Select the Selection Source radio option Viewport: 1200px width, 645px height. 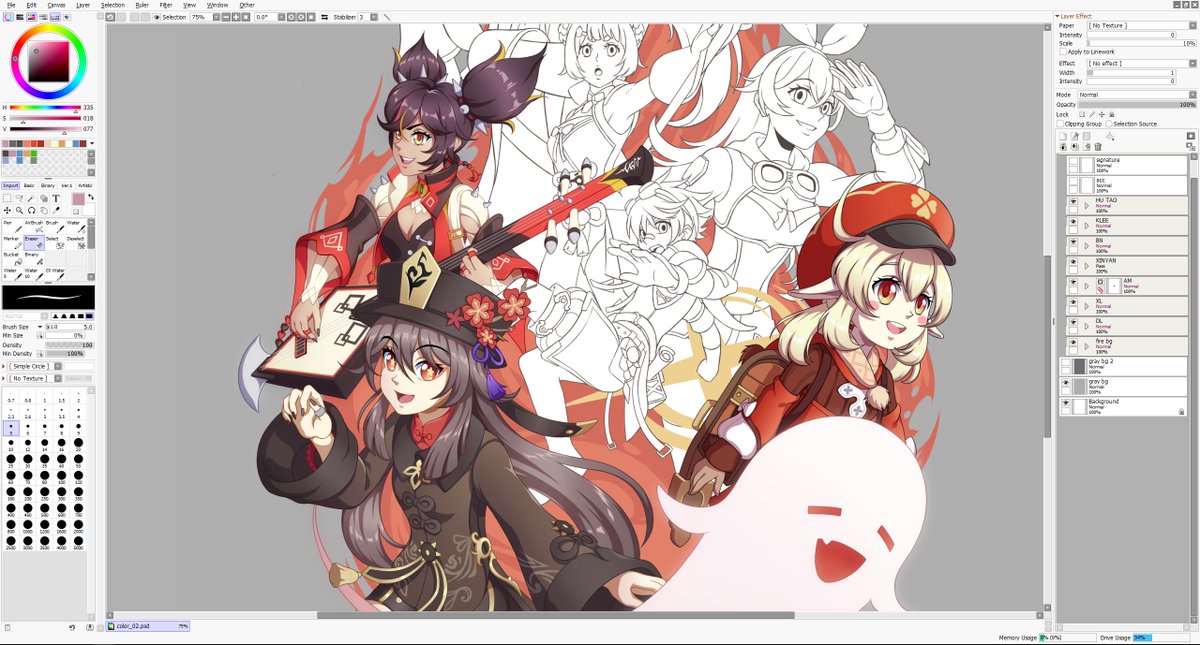point(1108,124)
